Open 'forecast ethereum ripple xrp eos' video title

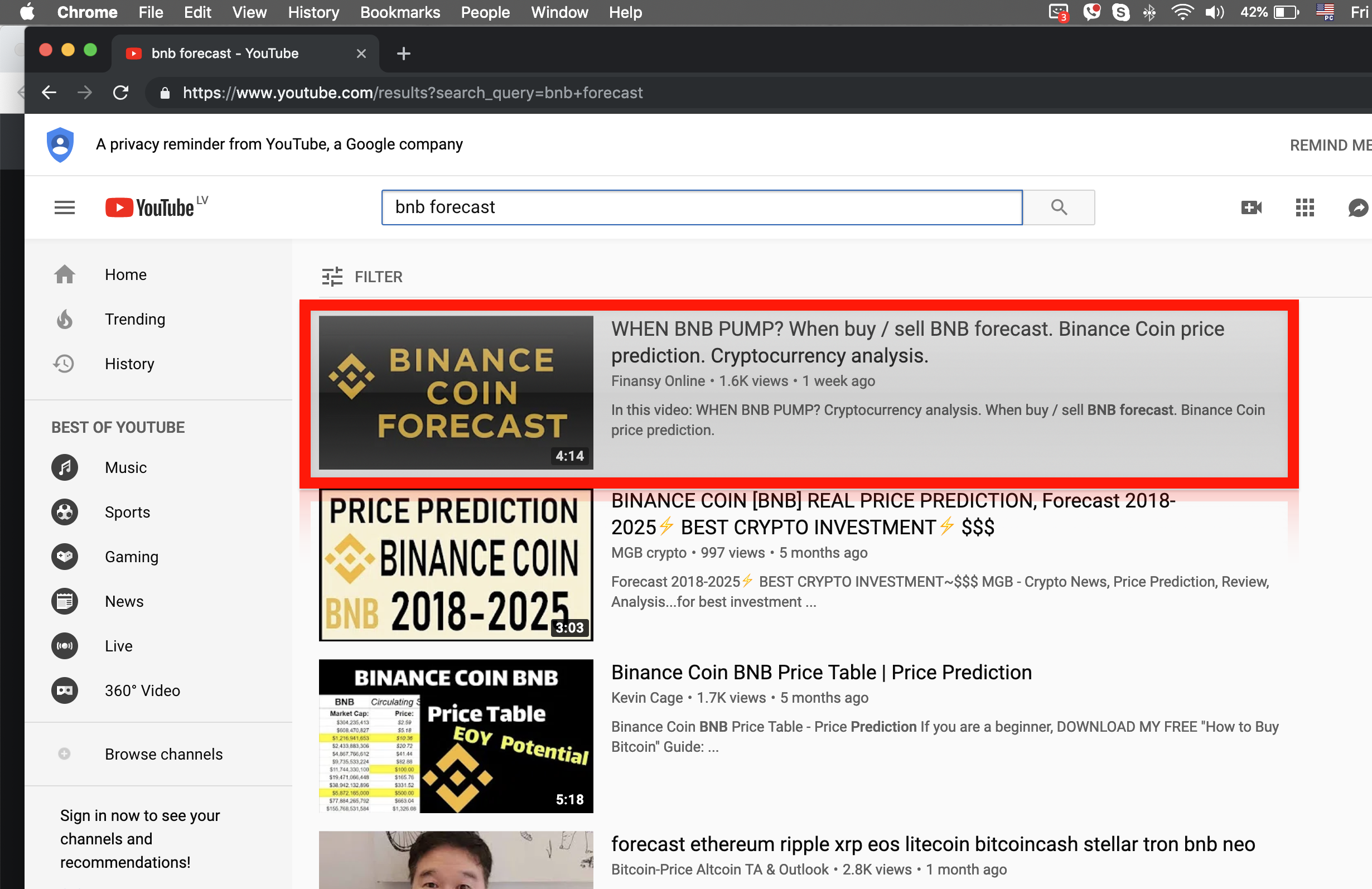click(932, 844)
